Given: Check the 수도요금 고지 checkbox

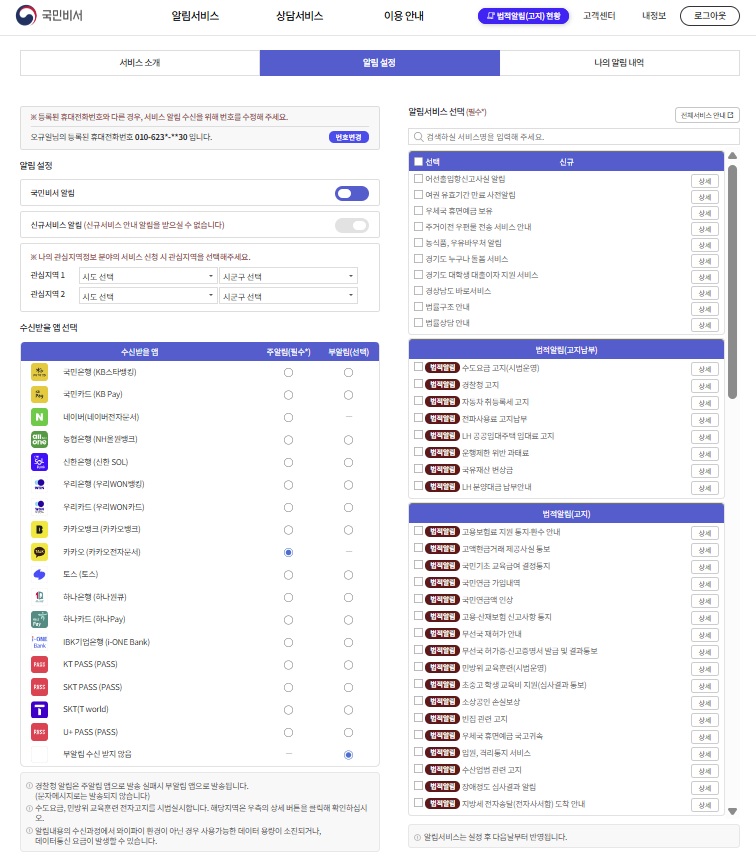Looking at the screenshot, I should pyautogui.click(x=418, y=367).
